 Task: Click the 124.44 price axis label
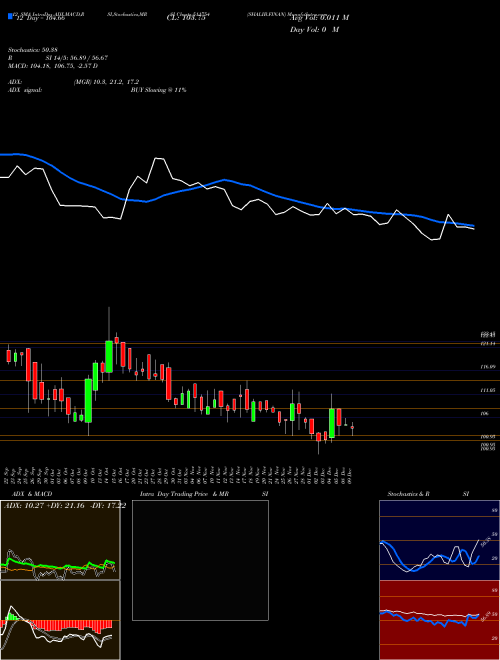[488, 343]
